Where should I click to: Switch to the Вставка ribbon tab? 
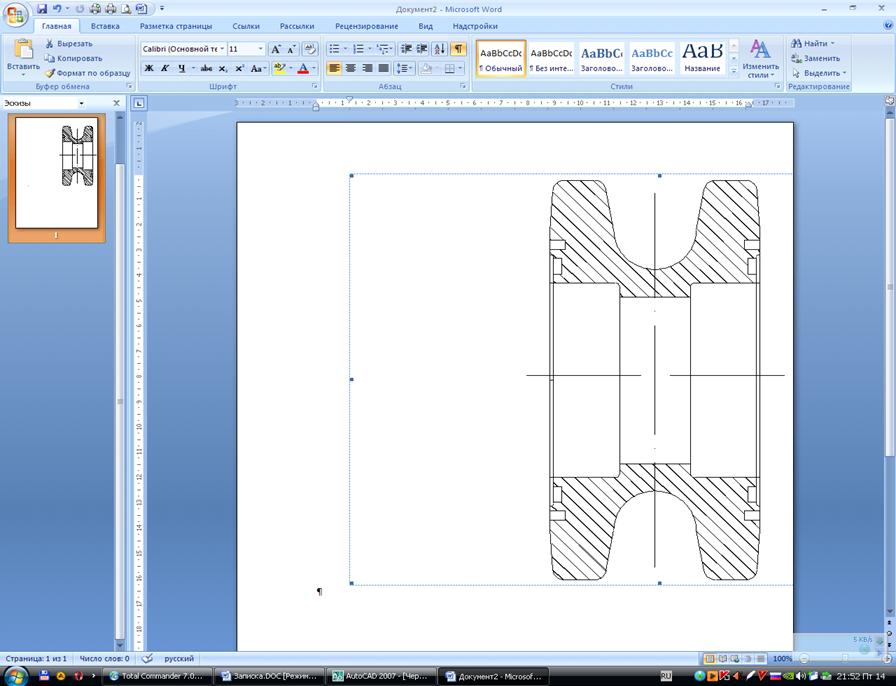click(105, 26)
